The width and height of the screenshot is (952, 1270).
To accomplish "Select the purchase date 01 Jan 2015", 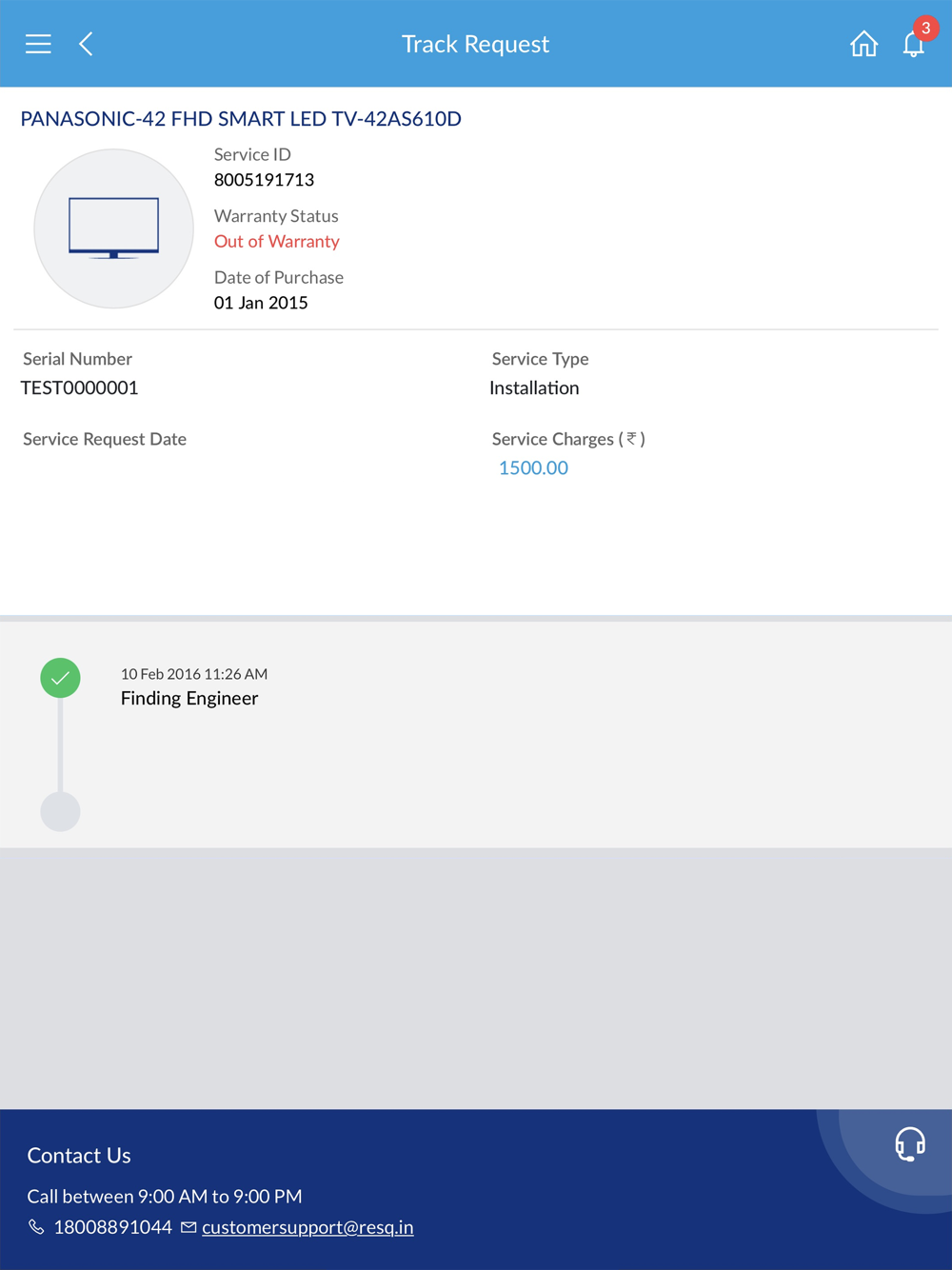I will tap(261, 303).
